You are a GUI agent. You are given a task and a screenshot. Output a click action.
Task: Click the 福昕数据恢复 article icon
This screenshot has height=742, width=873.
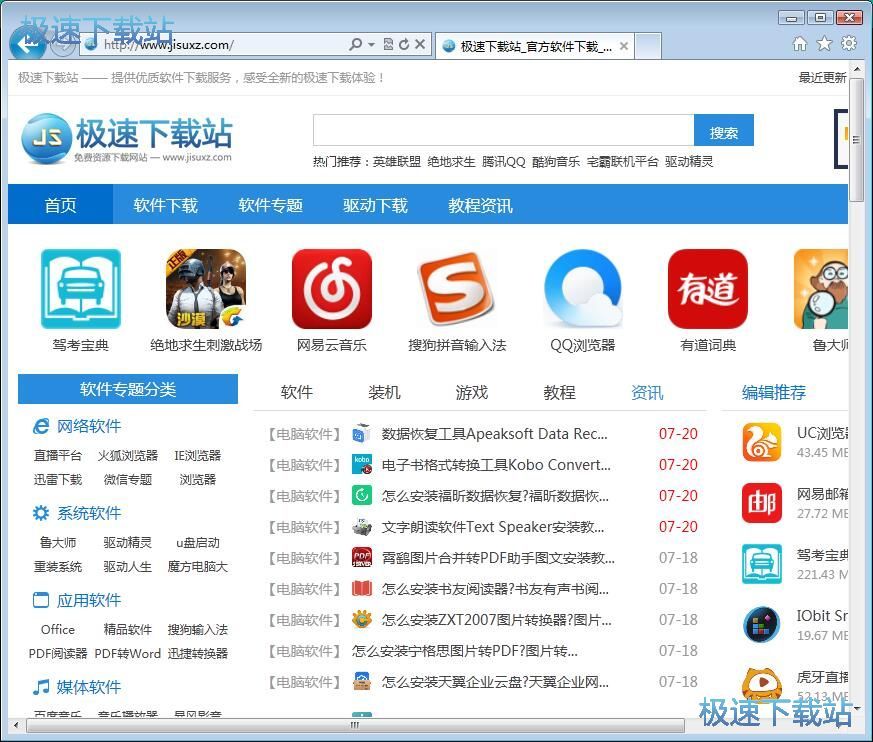click(x=362, y=495)
